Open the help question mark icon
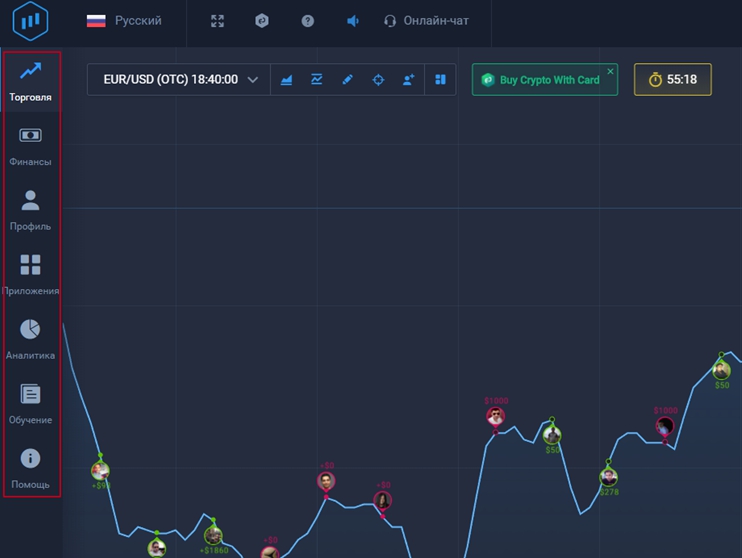 [307, 21]
